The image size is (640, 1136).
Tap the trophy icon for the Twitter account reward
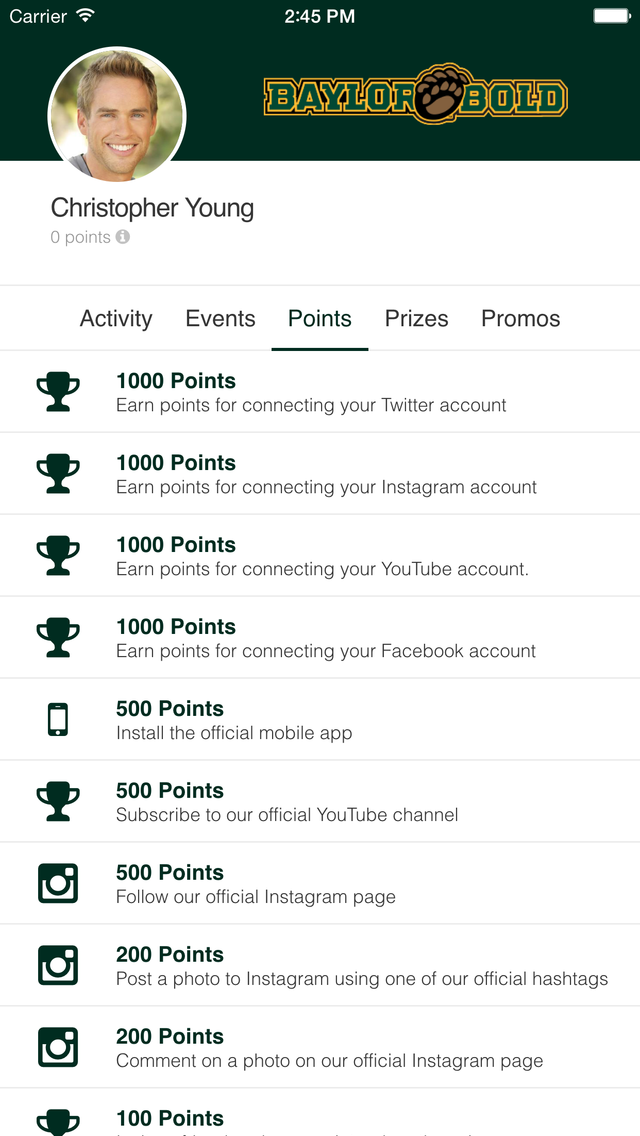click(x=58, y=392)
